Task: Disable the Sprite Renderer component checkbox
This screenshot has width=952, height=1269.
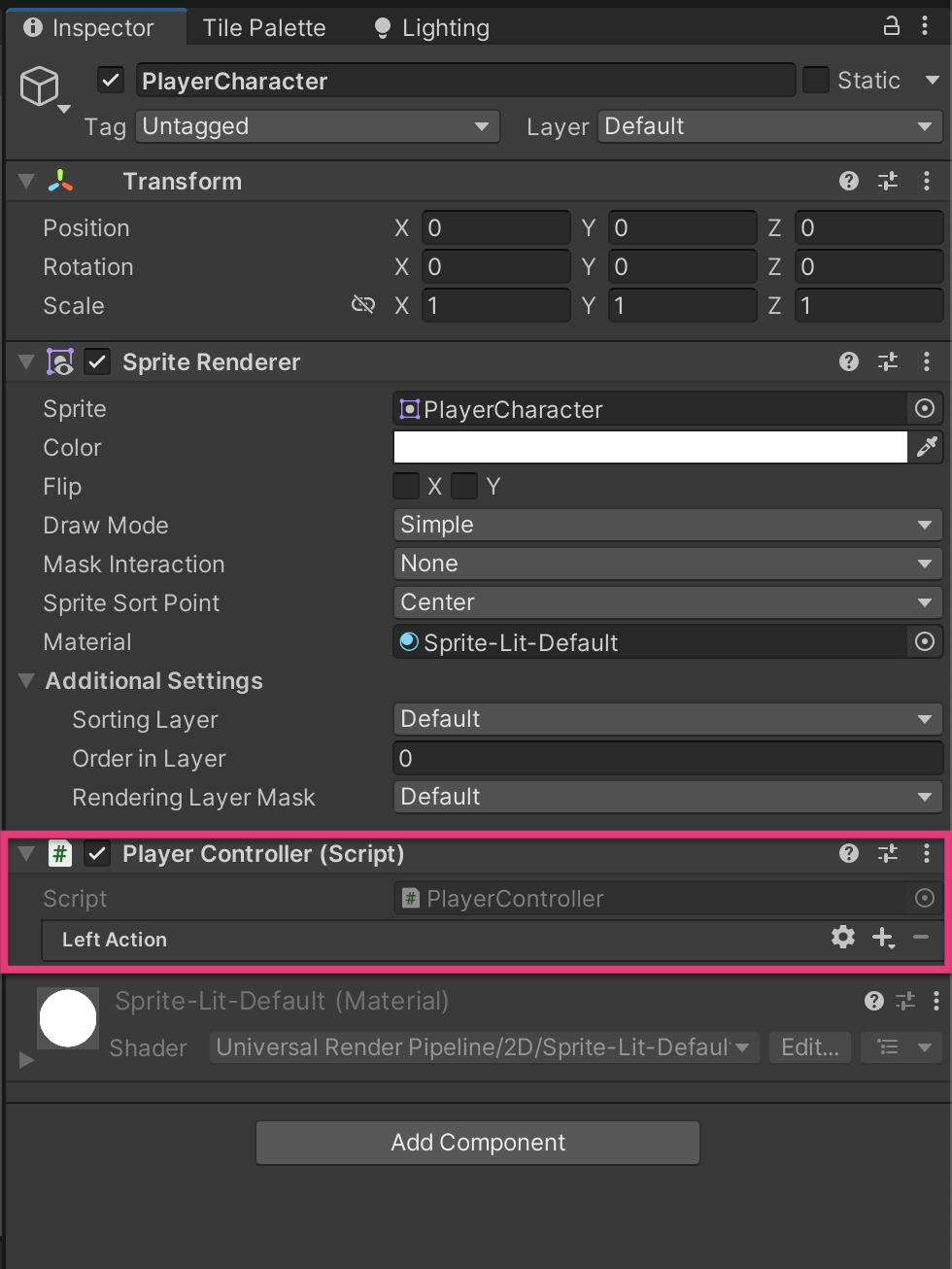Action: tap(97, 361)
